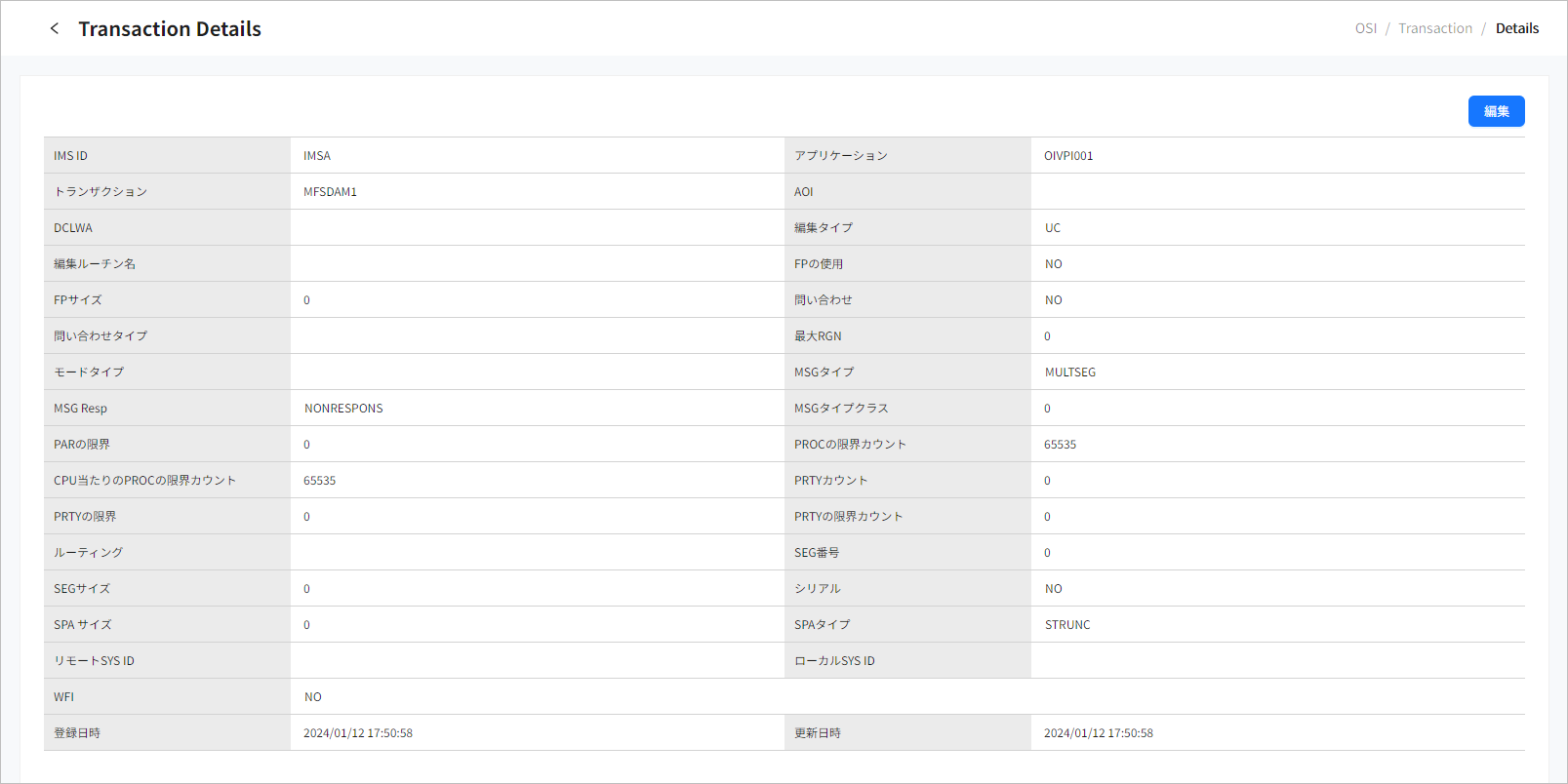
Task: Click the WFI value NO
Action: click(x=312, y=697)
